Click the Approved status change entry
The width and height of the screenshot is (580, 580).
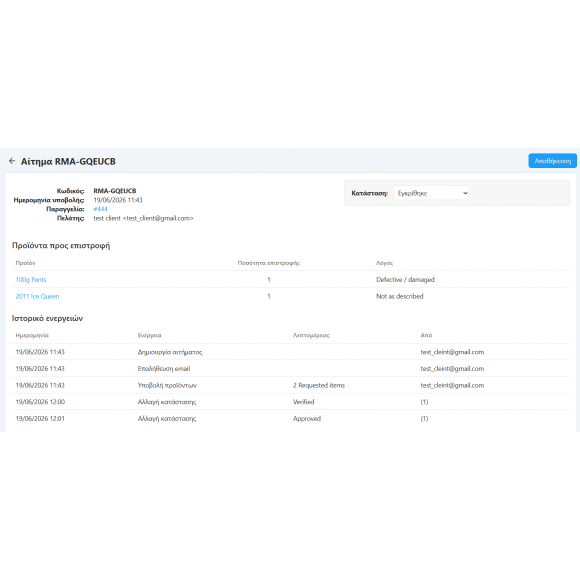click(x=307, y=419)
